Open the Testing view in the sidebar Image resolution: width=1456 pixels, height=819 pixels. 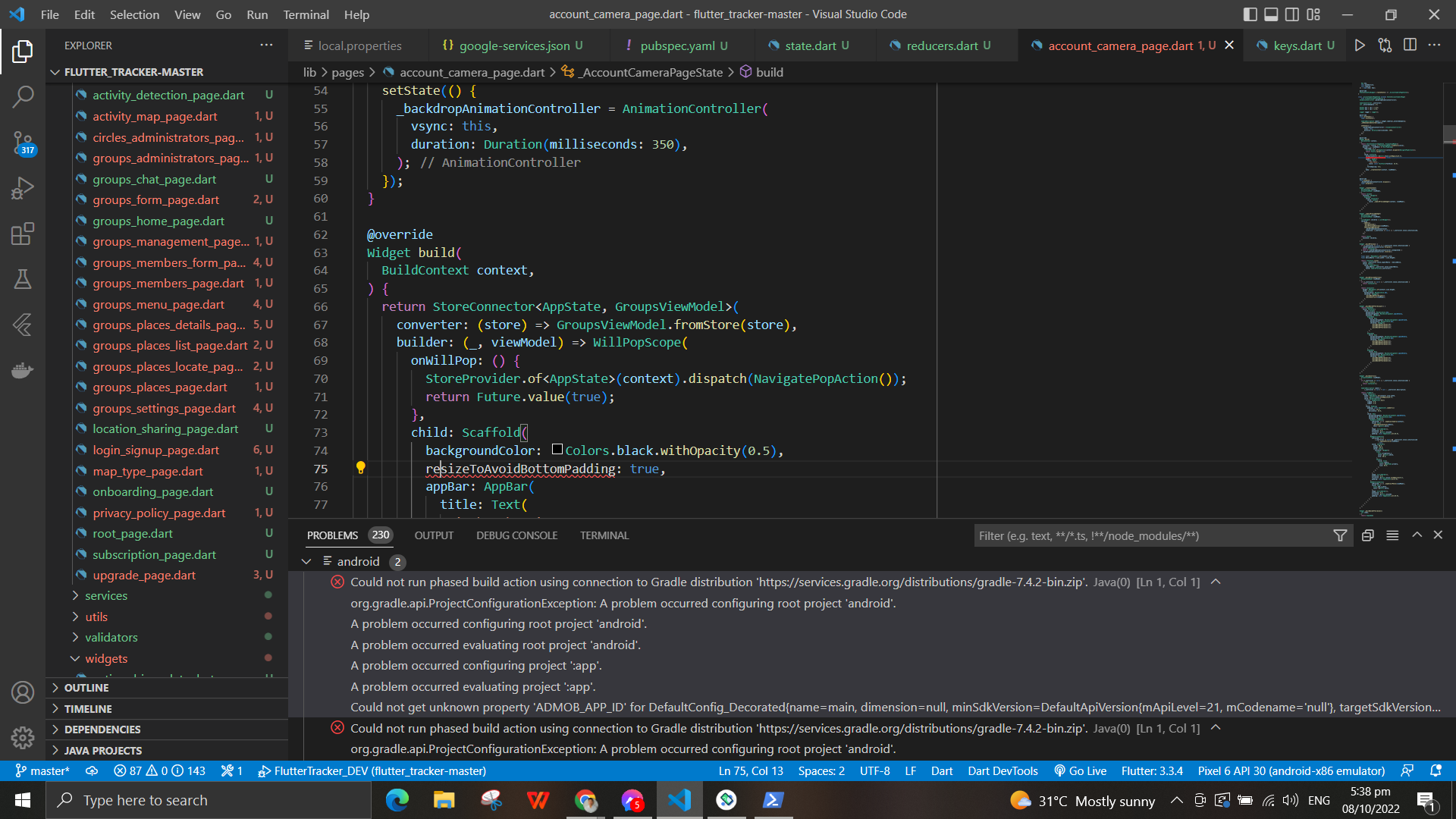[x=23, y=279]
